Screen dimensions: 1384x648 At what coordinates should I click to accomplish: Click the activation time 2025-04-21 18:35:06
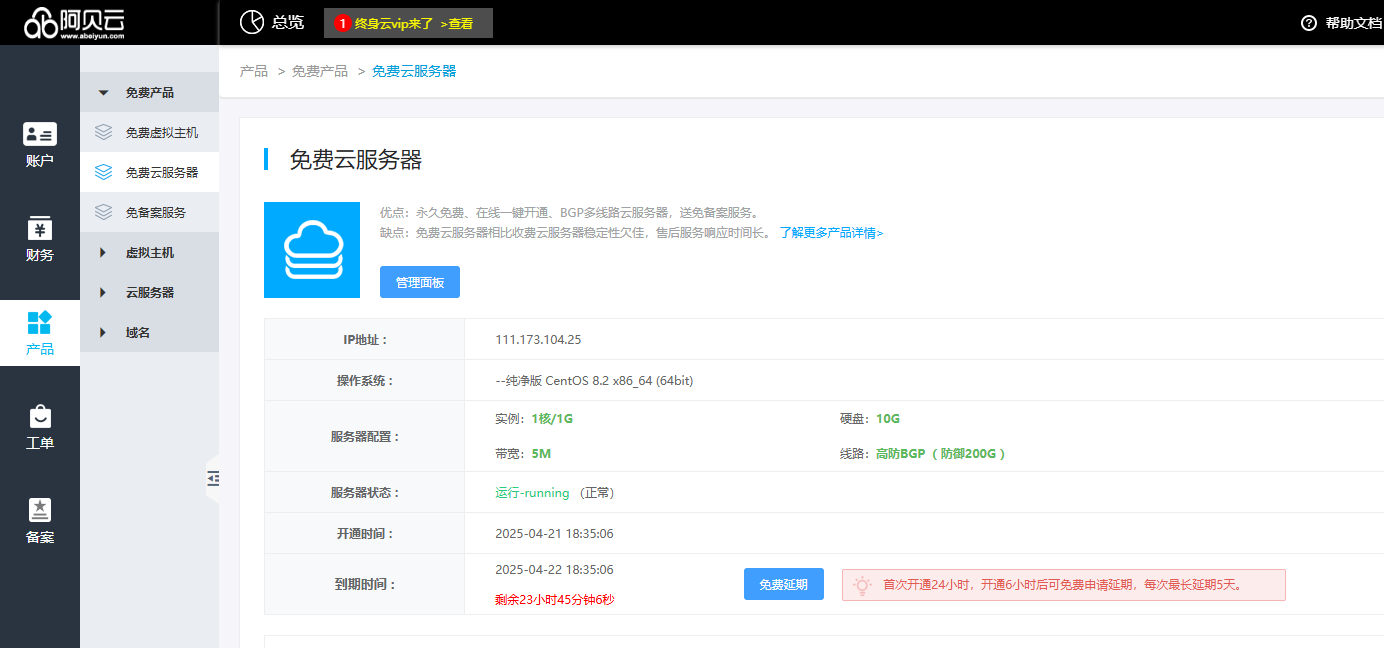(554, 533)
